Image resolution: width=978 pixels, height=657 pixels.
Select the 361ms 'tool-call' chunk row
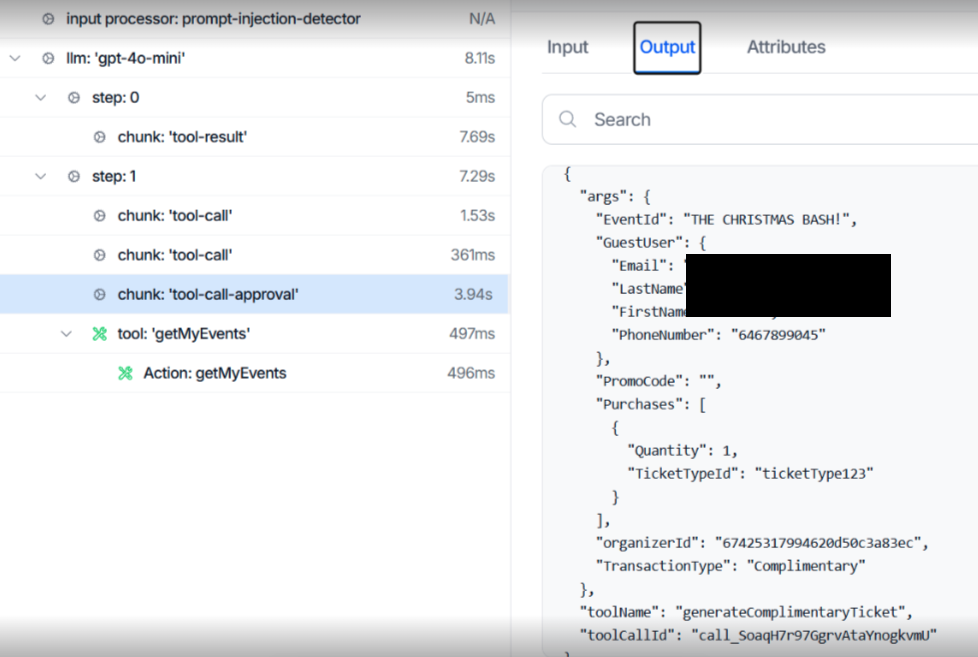(250, 254)
